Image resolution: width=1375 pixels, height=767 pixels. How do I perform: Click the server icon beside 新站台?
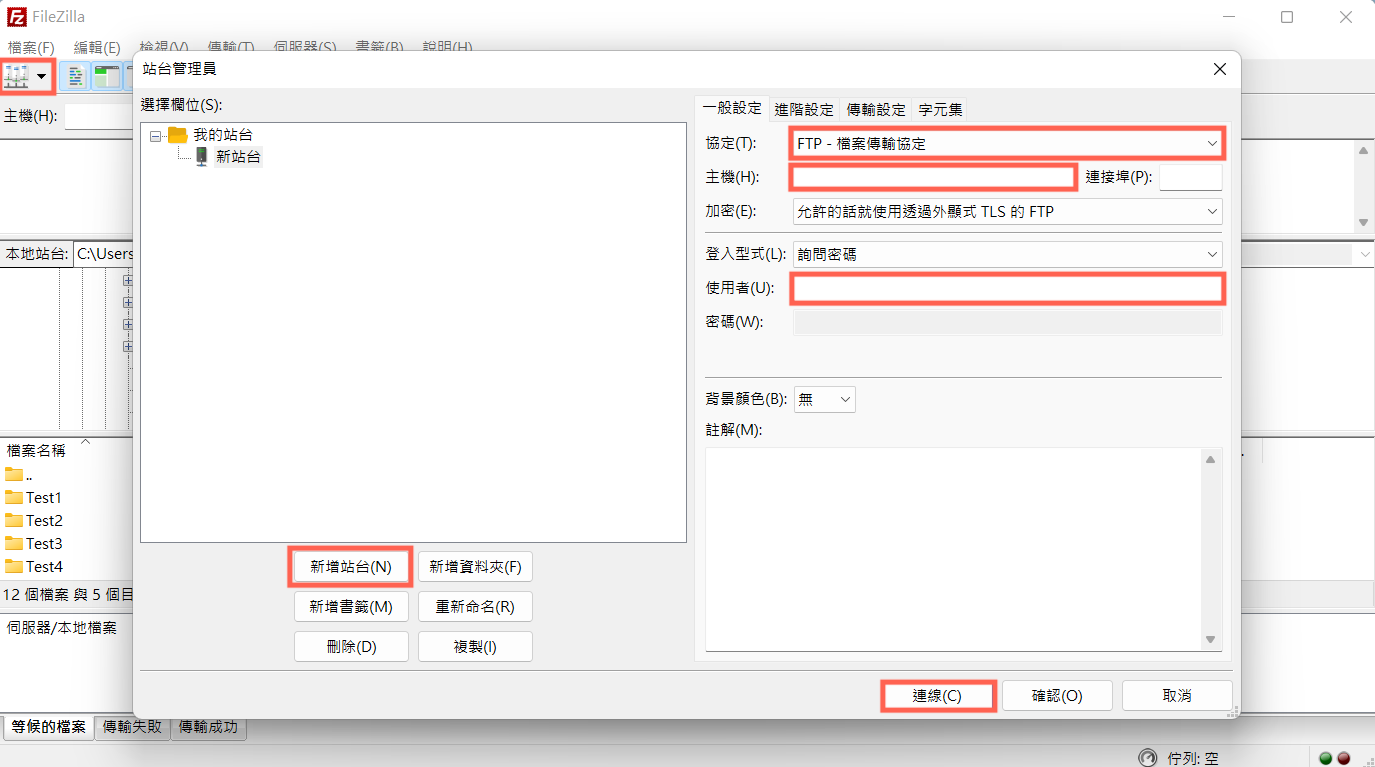click(202, 157)
